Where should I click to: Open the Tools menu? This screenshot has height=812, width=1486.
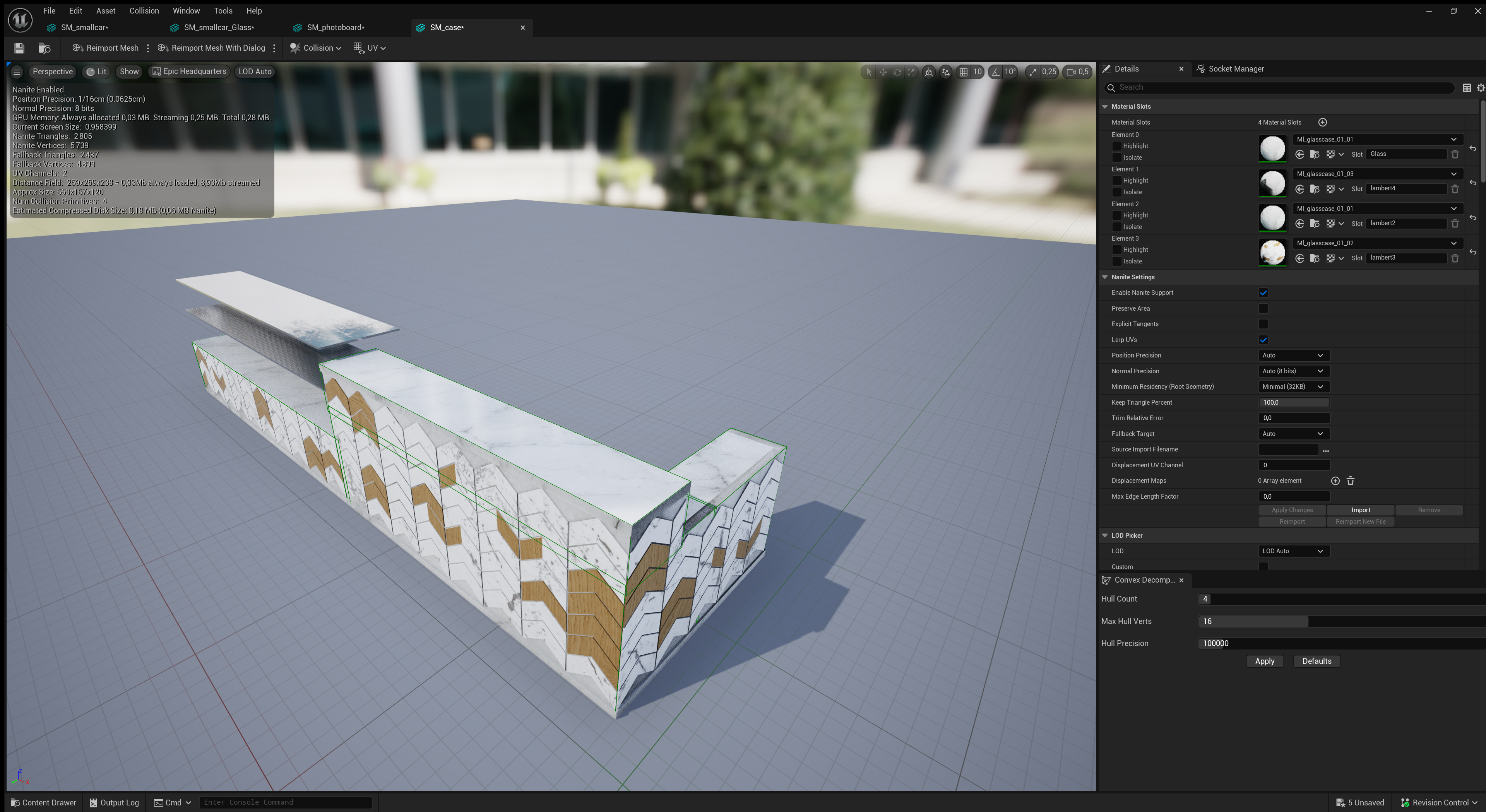223,10
